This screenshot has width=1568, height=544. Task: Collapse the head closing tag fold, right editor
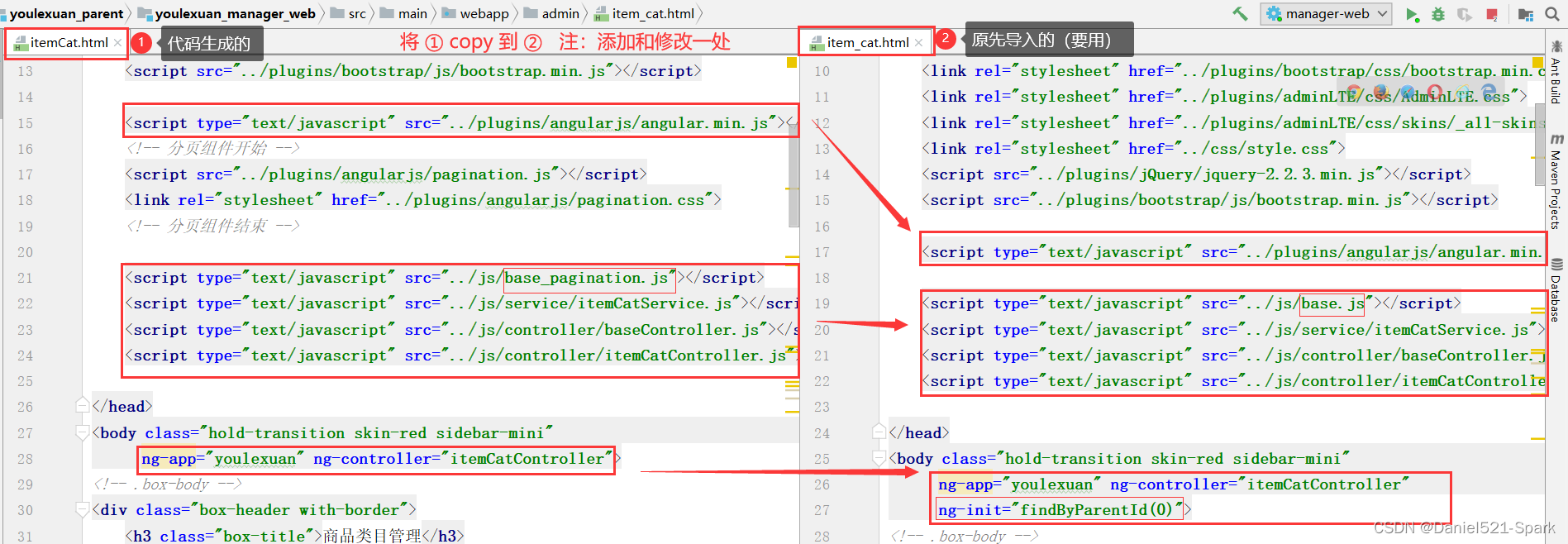(879, 432)
